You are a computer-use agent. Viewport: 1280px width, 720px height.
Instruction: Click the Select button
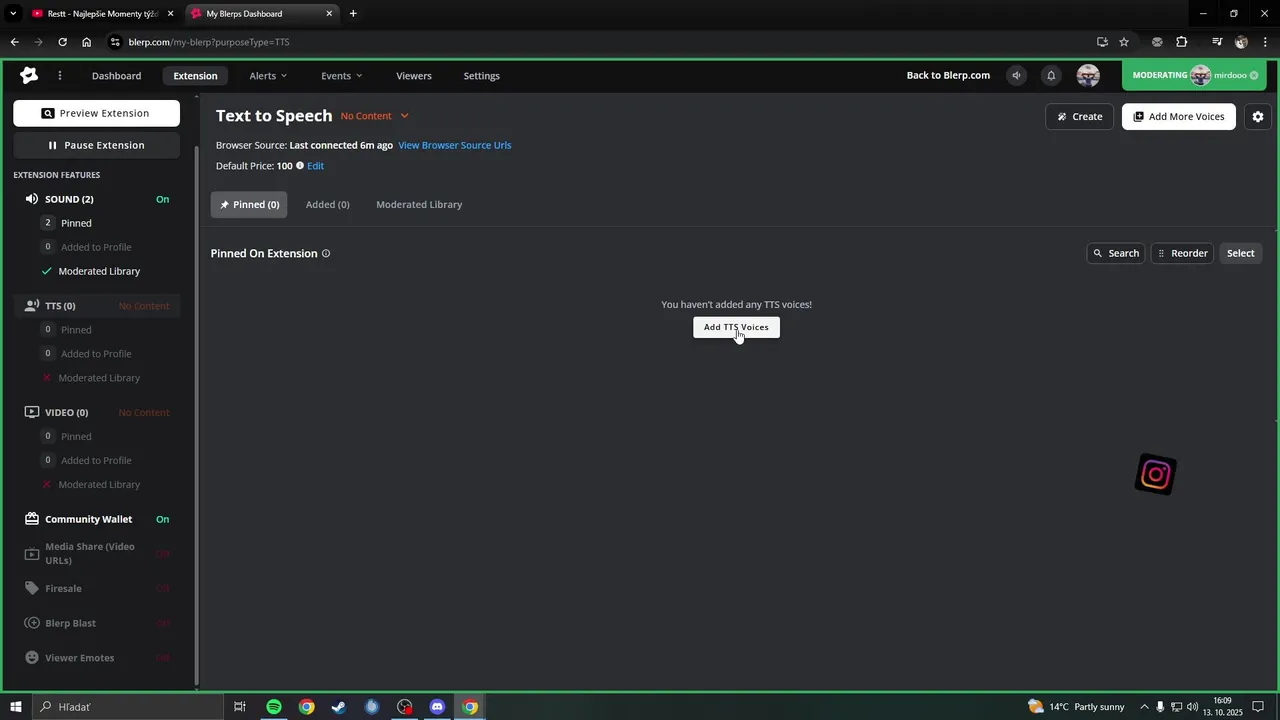click(1240, 253)
